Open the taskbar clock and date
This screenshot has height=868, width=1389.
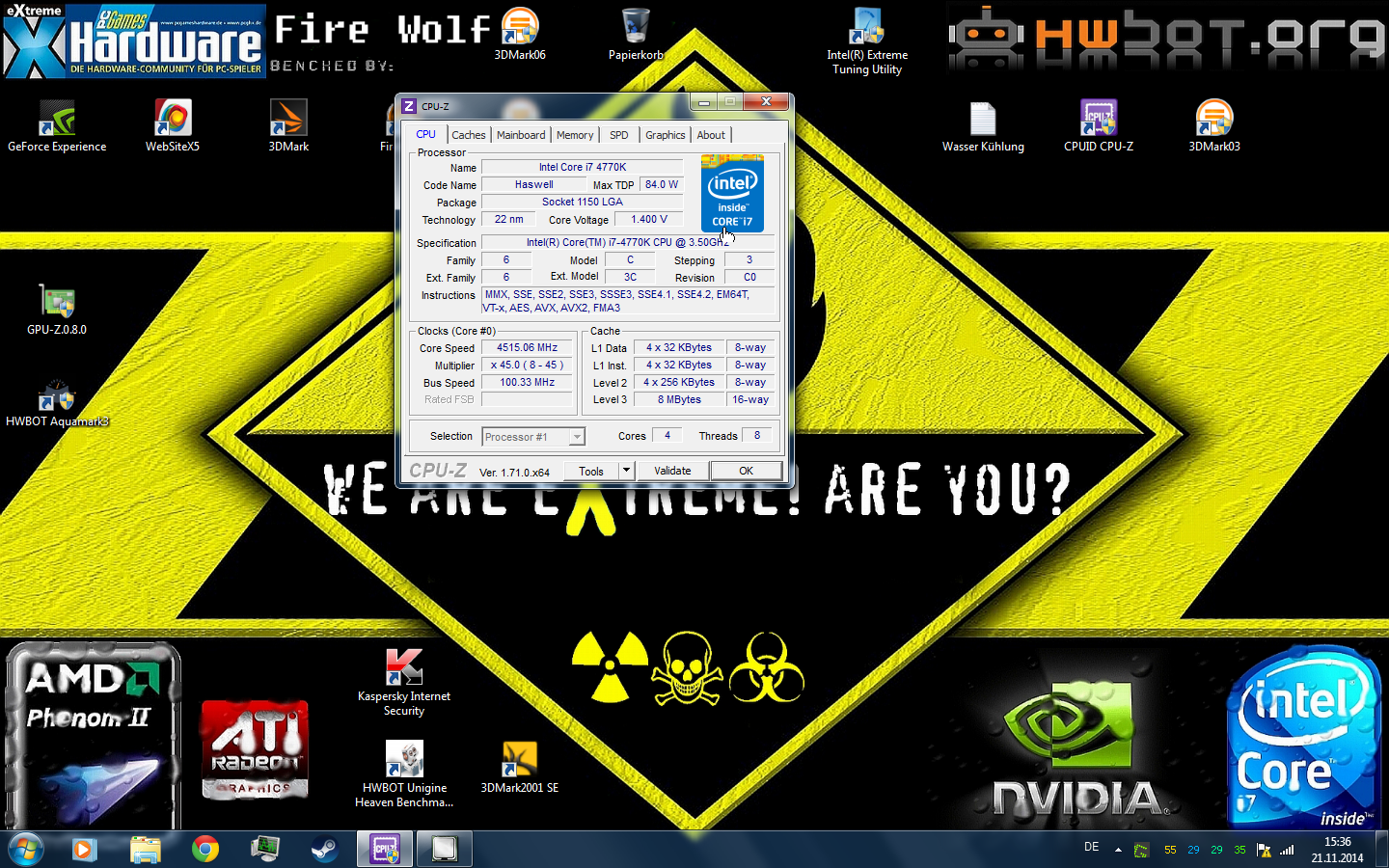[1337, 850]
